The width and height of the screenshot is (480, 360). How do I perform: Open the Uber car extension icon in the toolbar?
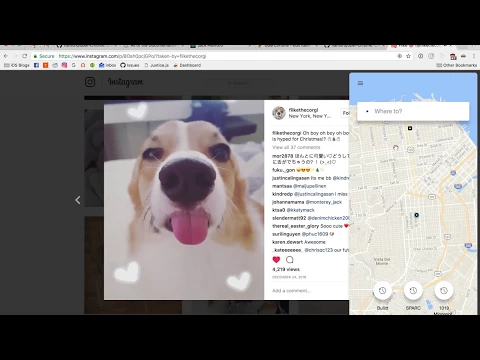tap(463, 56)
